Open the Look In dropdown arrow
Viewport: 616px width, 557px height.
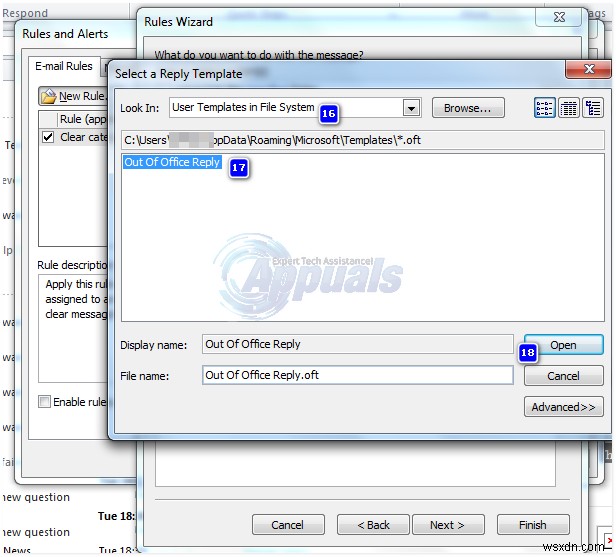coord(411,108)
